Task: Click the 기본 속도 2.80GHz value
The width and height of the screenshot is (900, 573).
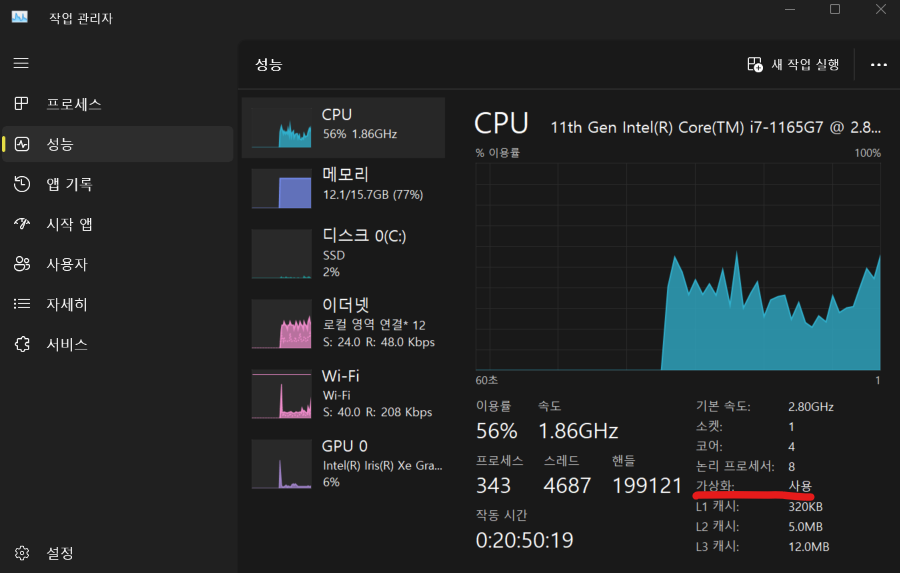Action: tap(810, 406)
